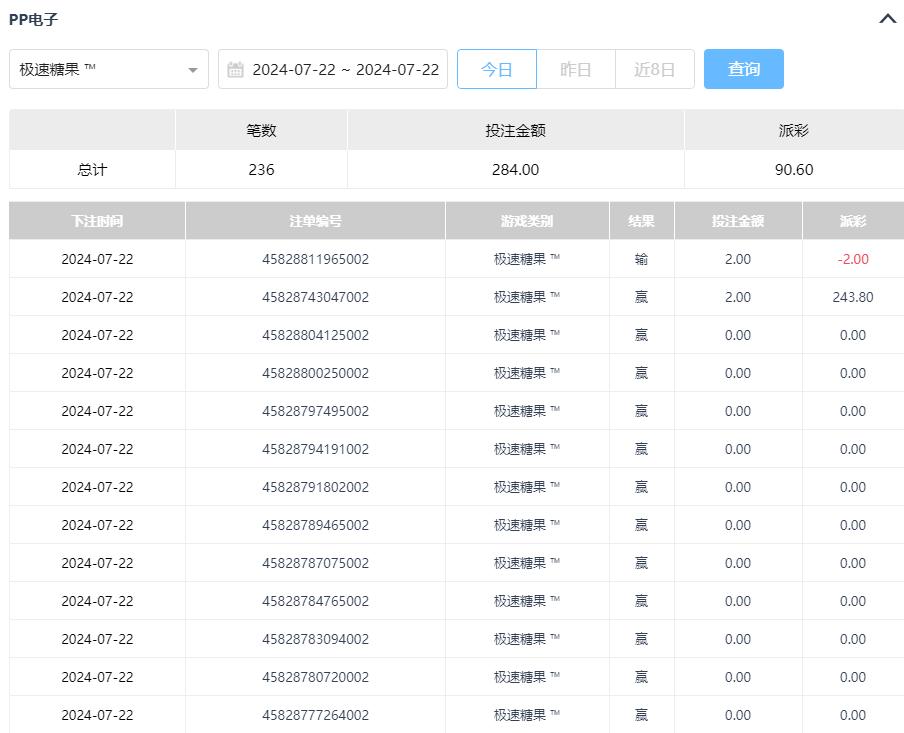Click the red -2.00 payout value
Viewport: 904px width, 733px height.
[x=852, y=259]
